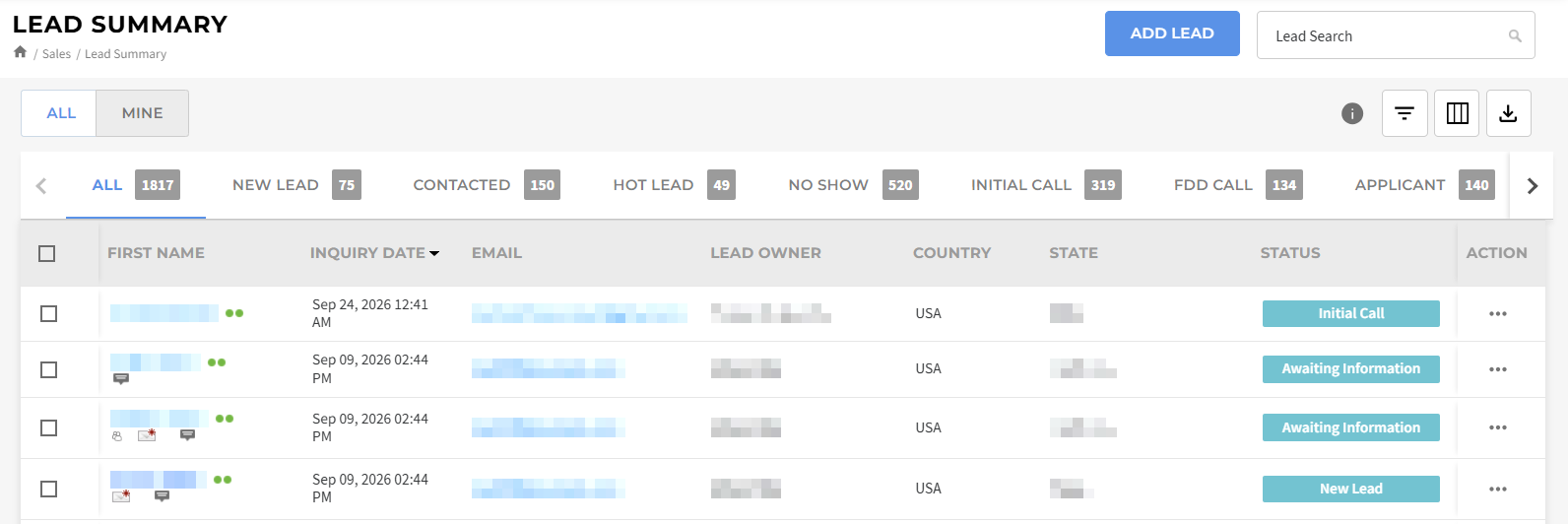The image size is (1568, 524).
Task: Click the group people icon under lead name
Action: click(x=117, y=435)
